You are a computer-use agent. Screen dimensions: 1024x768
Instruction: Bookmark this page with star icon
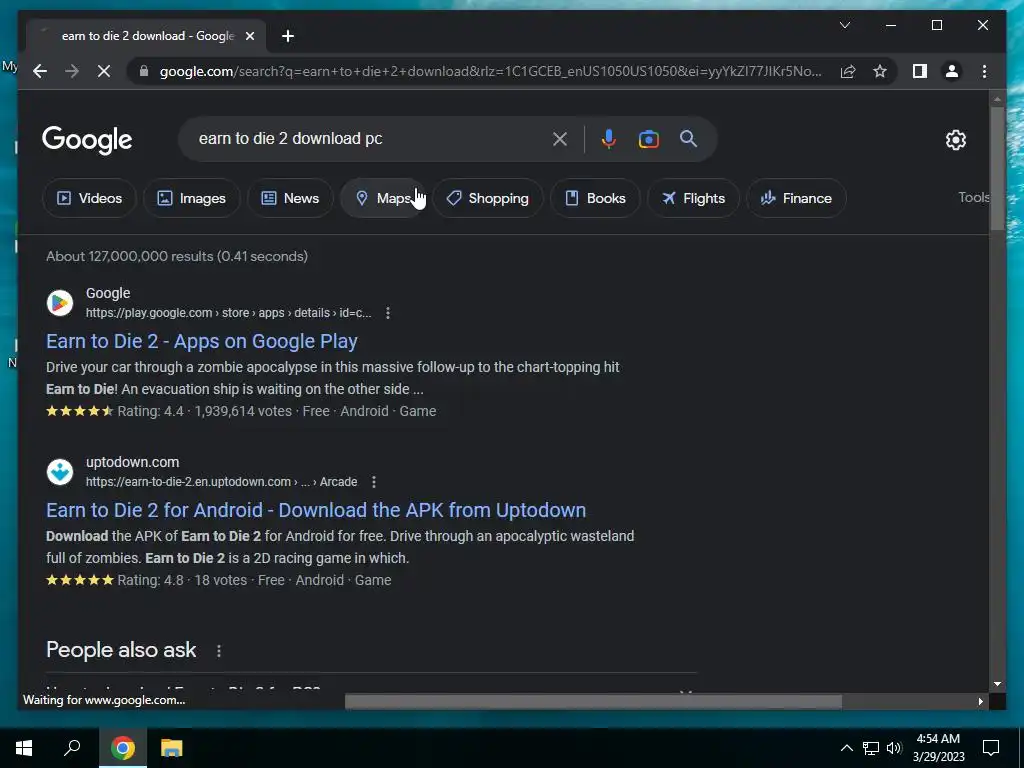880,71
